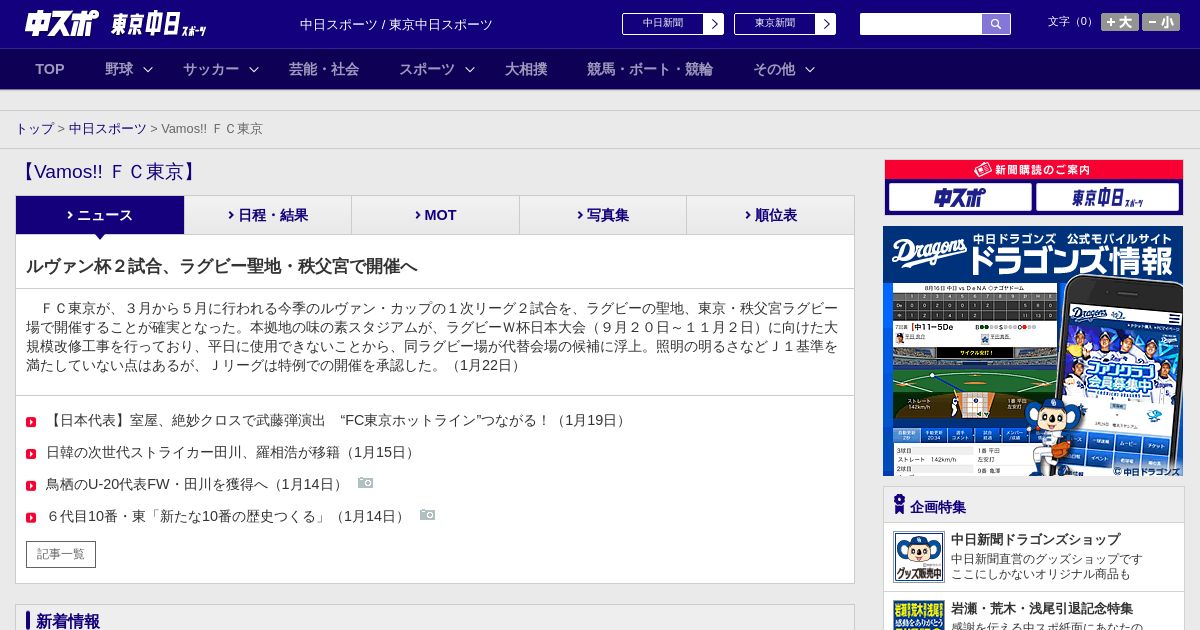Open the 中日新聞 link button
Image resolution: width=1200 pixels, height=630 pixels.
pyautogui.click(x=663, y=24)
